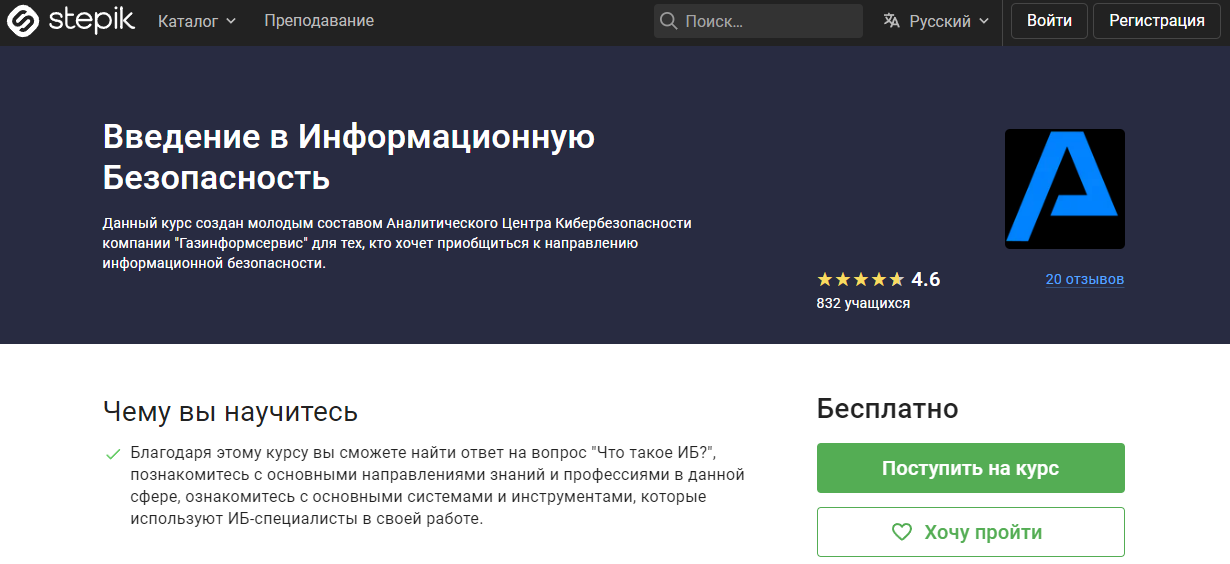Click the outcome text starting Благодаря этому курсу

coord(438,486)
